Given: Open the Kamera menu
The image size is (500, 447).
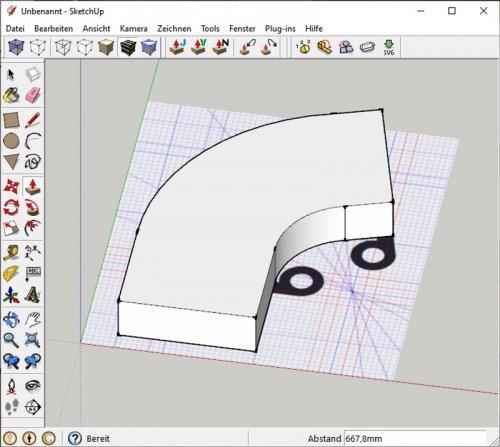Looking at the screenshot, I should click(x=133, y=29).
